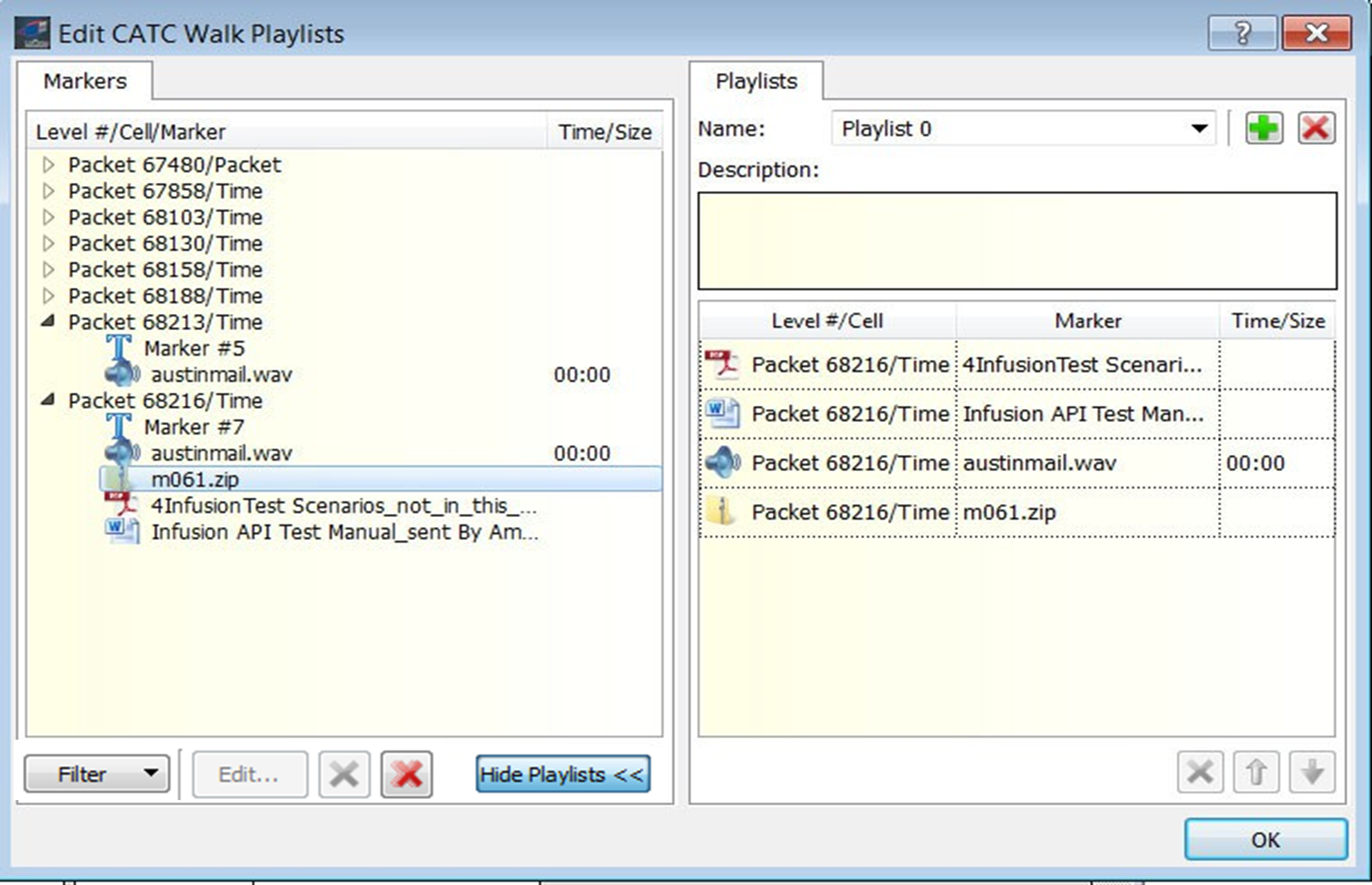Click the gray X button in Markers toolbar

(x=344, y=774)
